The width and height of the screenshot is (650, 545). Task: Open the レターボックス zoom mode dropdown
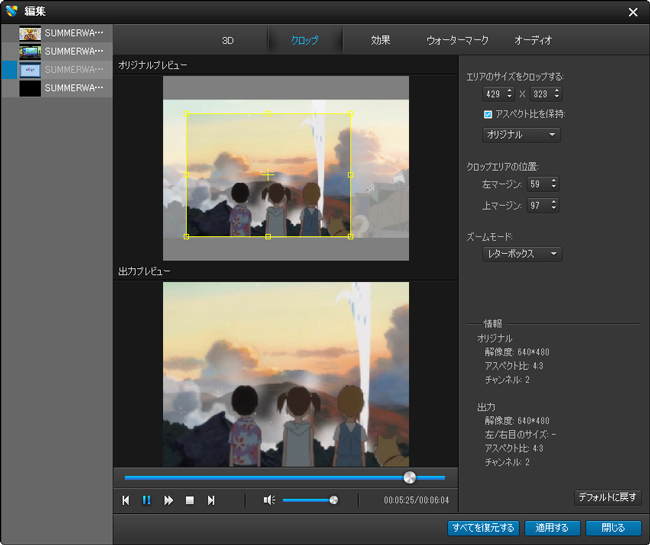click(522, 254)
